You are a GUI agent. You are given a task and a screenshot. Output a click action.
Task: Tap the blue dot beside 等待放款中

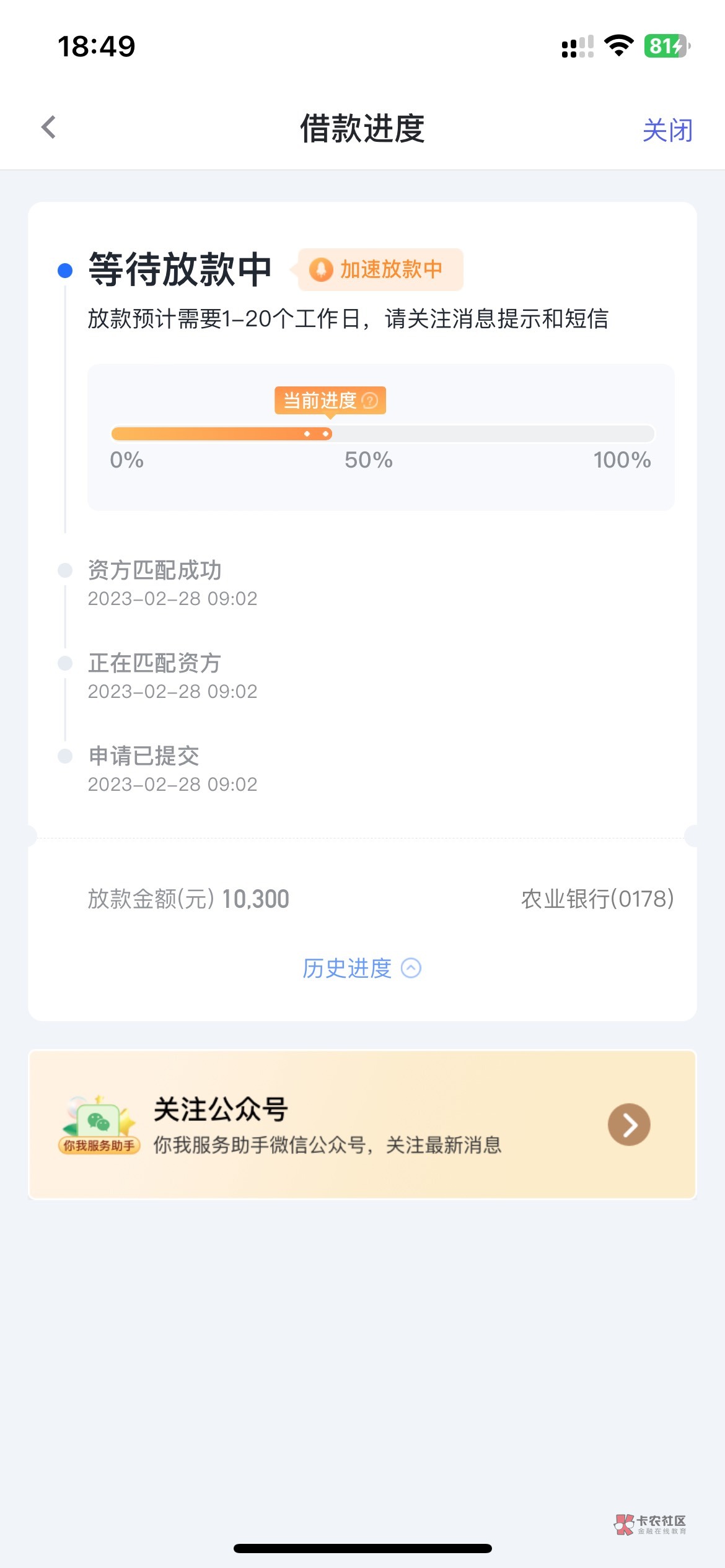pyautogui.click(x=65, y=271)
